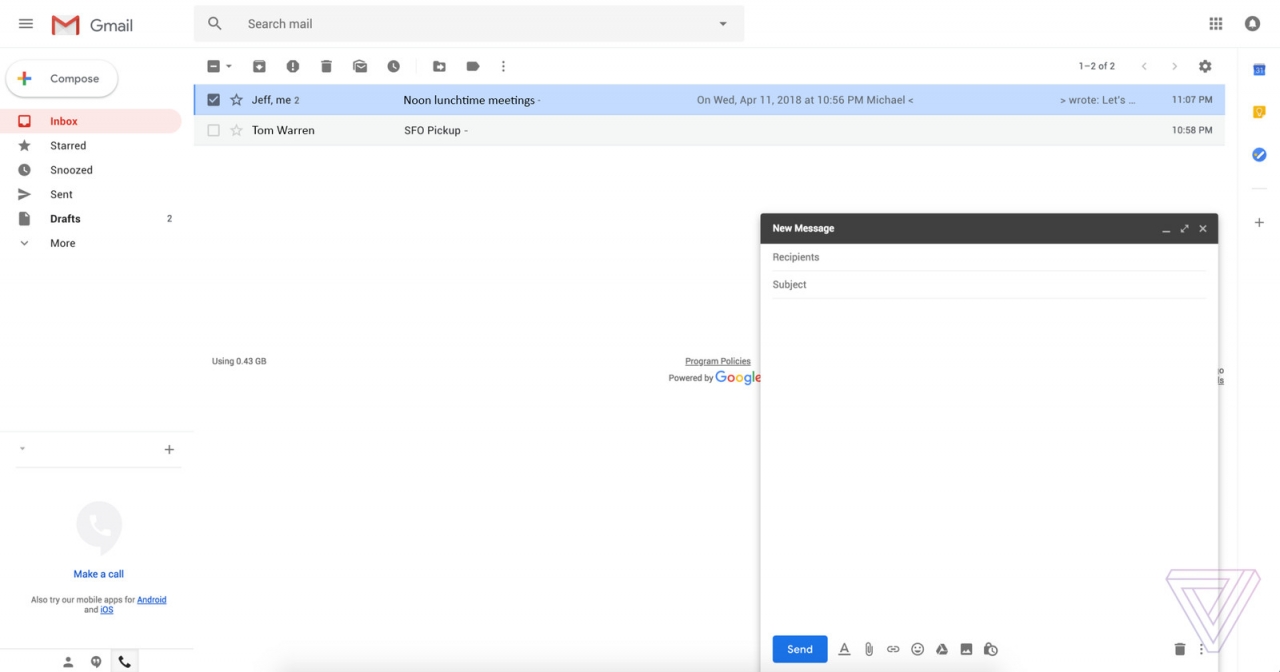
Task: Open the Drafts folder
Action: point(65,218)
